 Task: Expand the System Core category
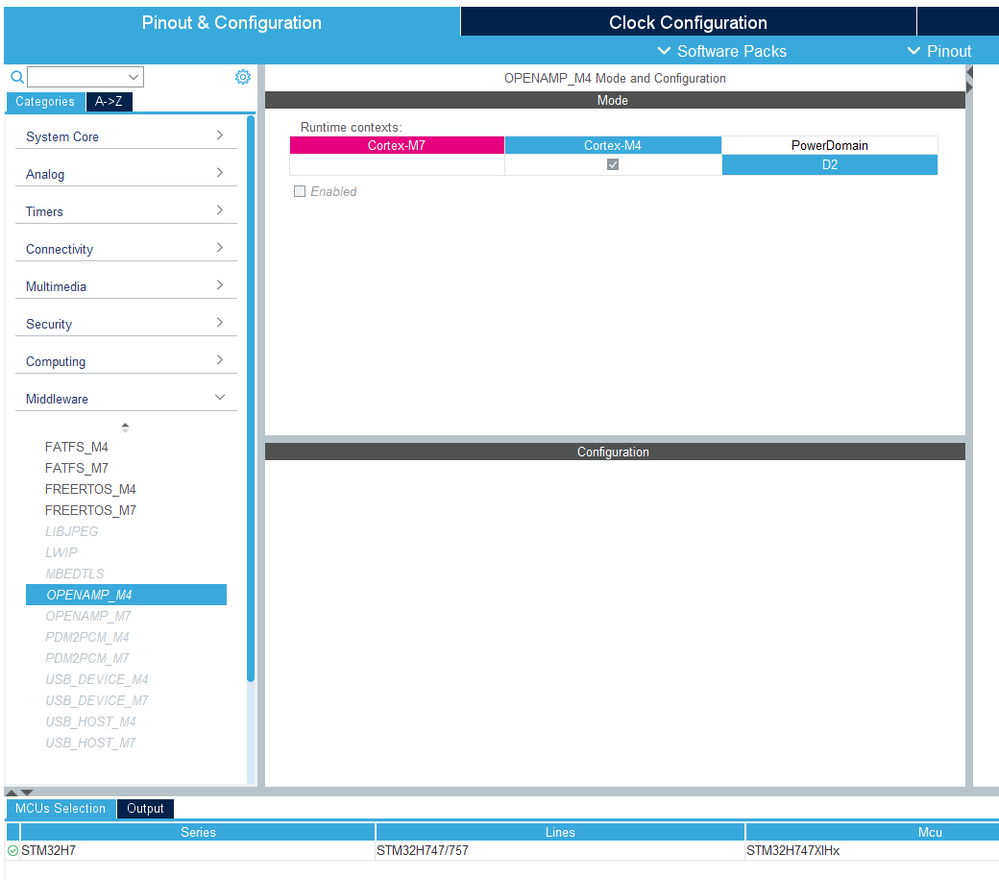tap(126, 136)
